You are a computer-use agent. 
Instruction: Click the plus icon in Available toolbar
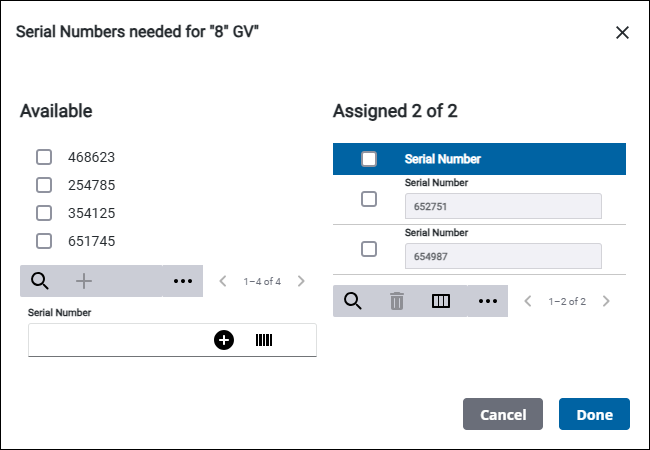[x=84, y=282]
